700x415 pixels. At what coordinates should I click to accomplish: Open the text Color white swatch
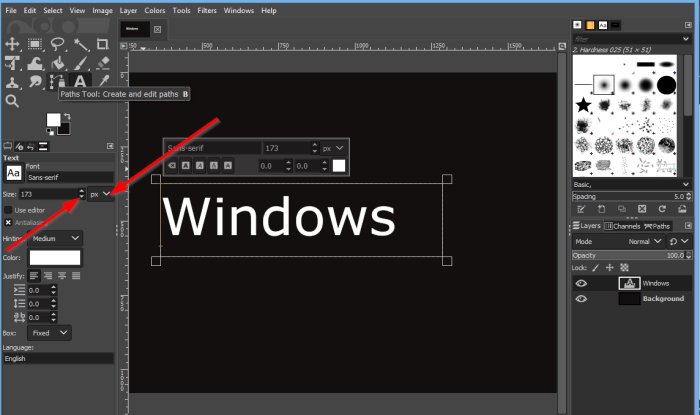pos(55,257)
